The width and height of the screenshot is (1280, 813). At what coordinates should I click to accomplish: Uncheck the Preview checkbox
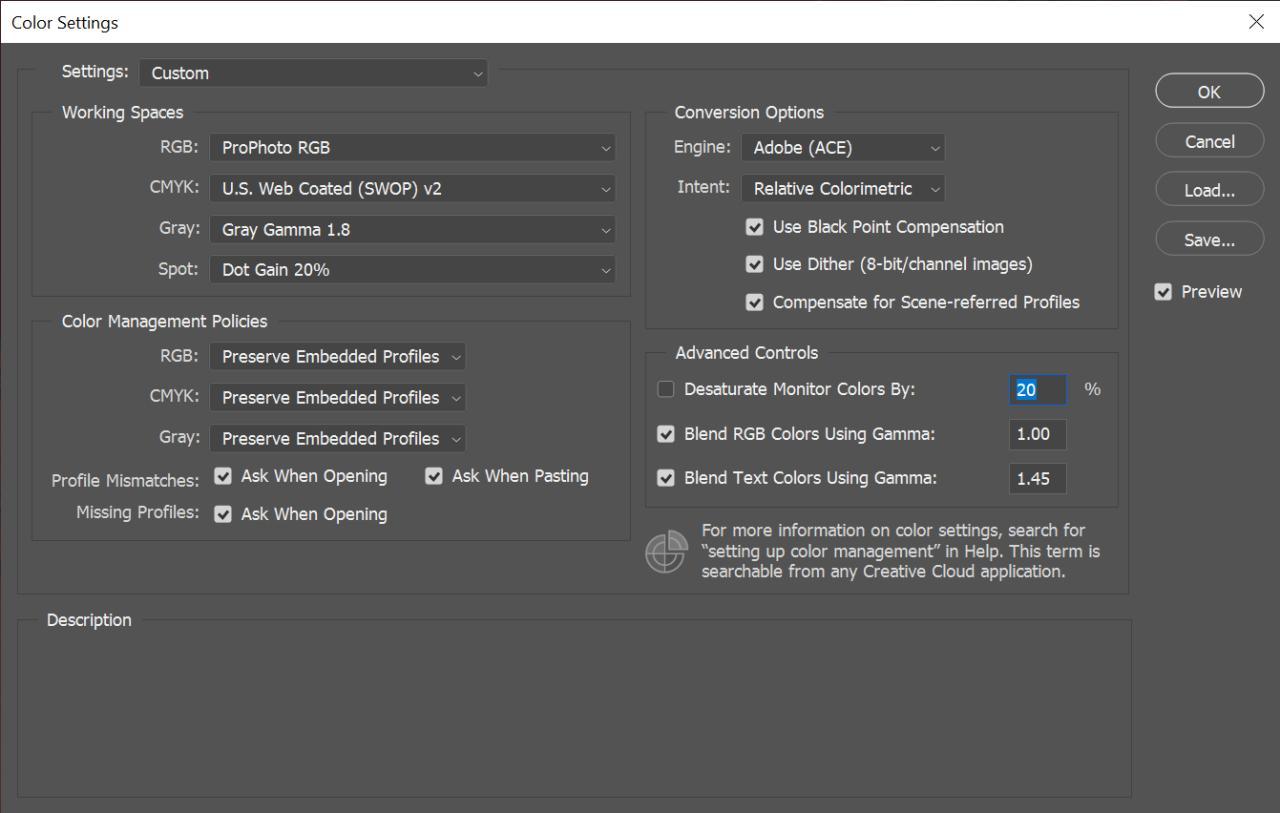[x=1163, y=292]
